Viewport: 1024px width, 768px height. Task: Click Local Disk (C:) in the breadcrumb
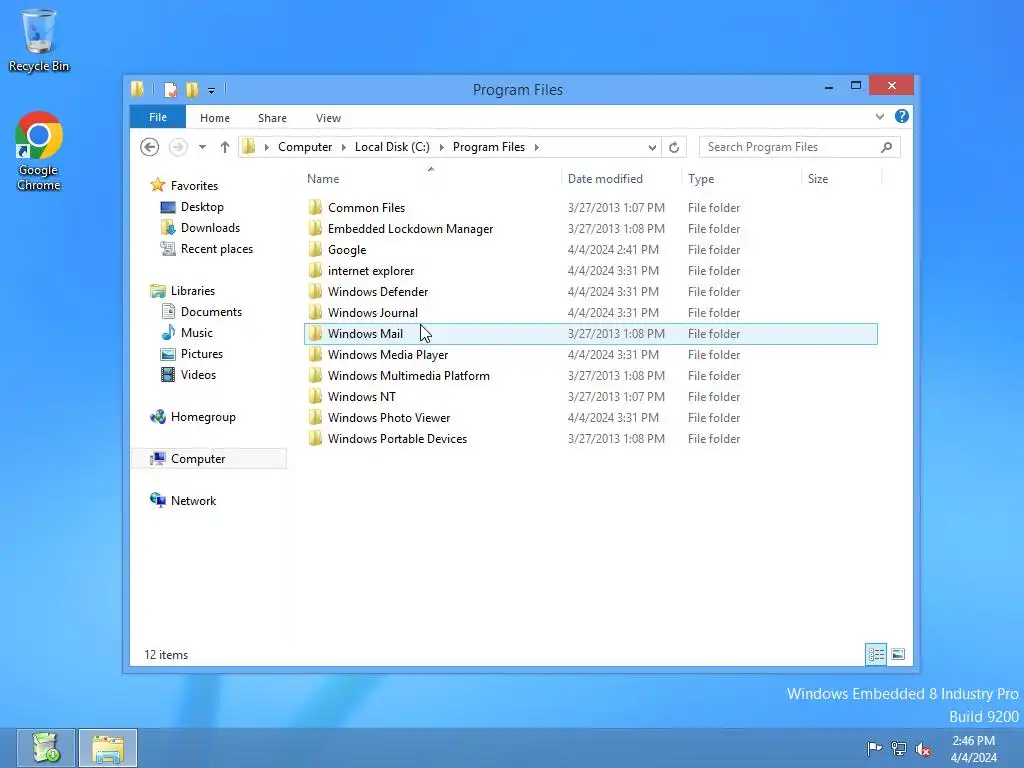tap(392, 147)
